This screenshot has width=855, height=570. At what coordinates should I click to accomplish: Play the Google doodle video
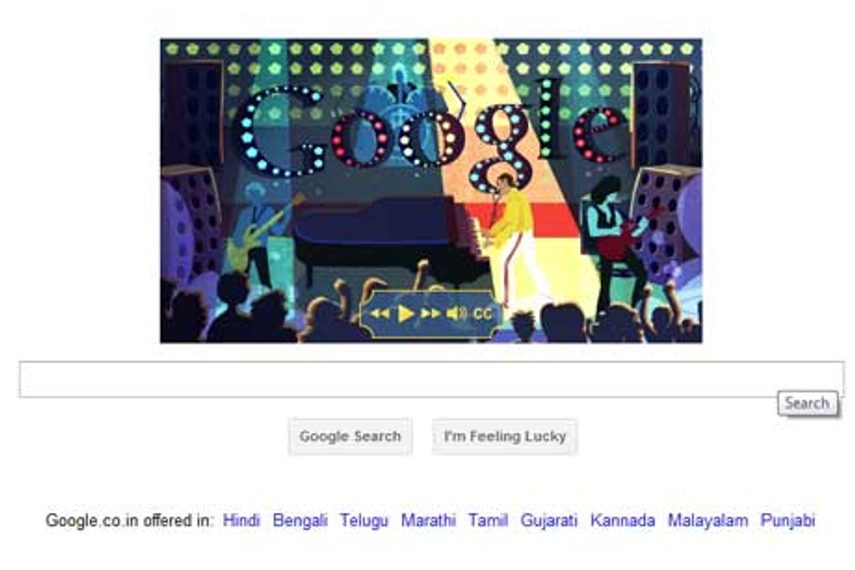[405, 314]
